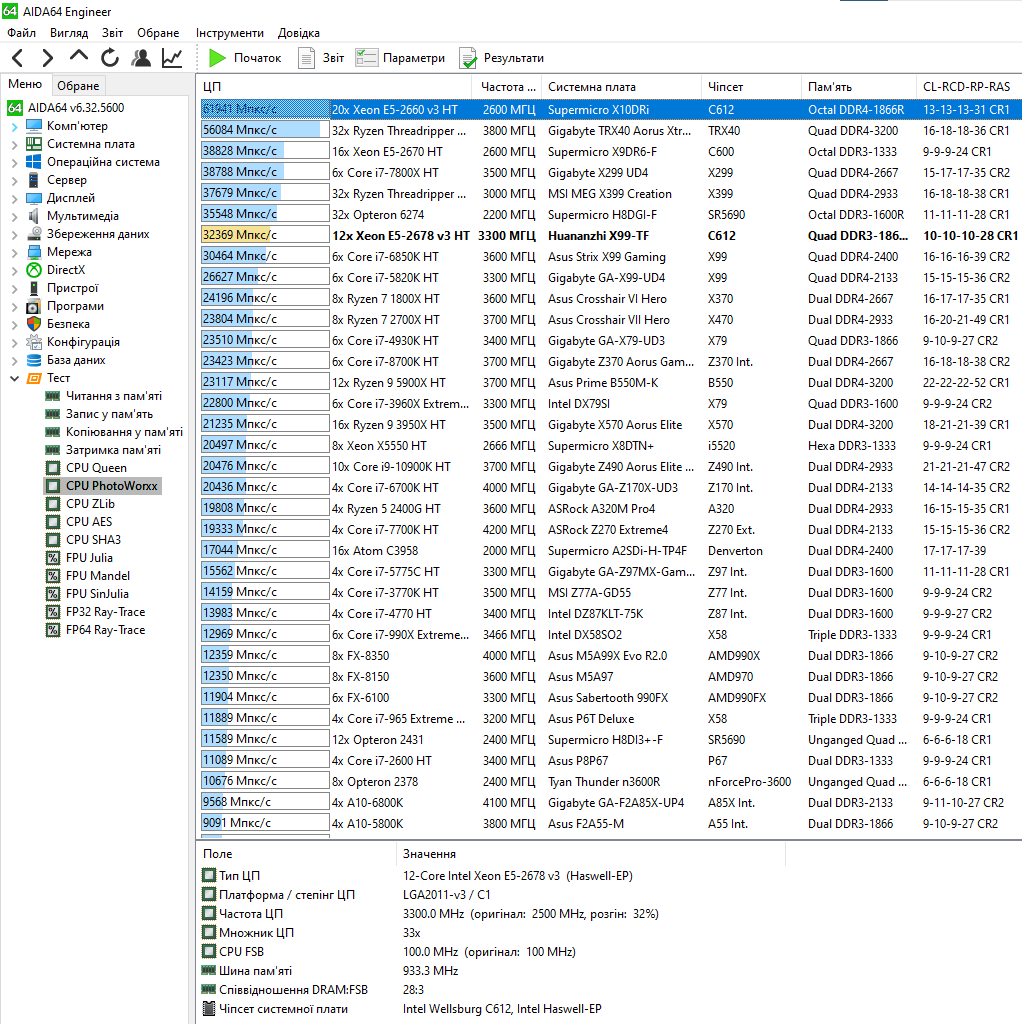Expand the Мультимедіа tree node
The image size is (1022, 1024).
pyautogui.click(x=15, y=217)
